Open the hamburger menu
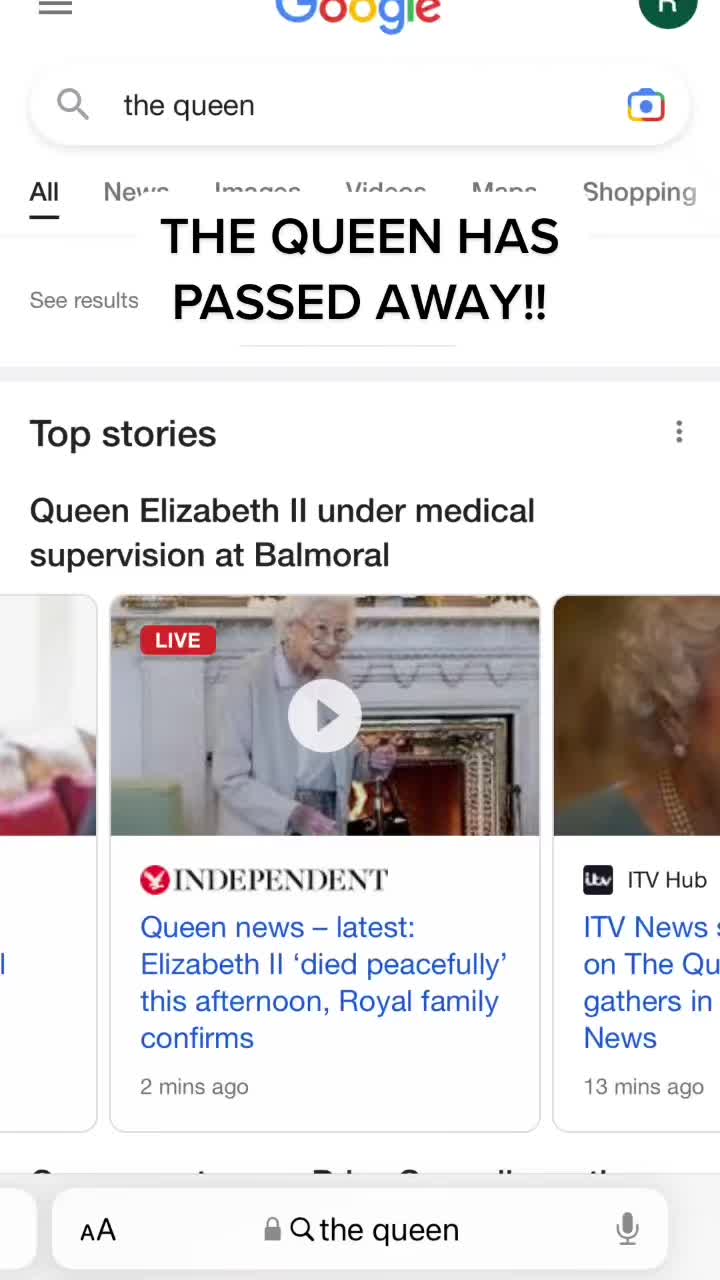 (55, 7)
